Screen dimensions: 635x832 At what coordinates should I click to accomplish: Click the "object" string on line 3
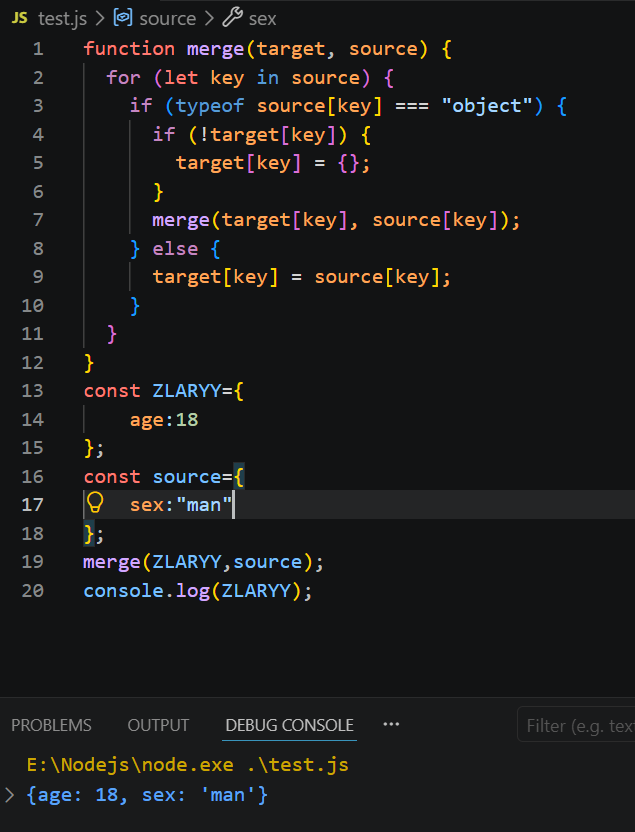click(x=486, y=106)
